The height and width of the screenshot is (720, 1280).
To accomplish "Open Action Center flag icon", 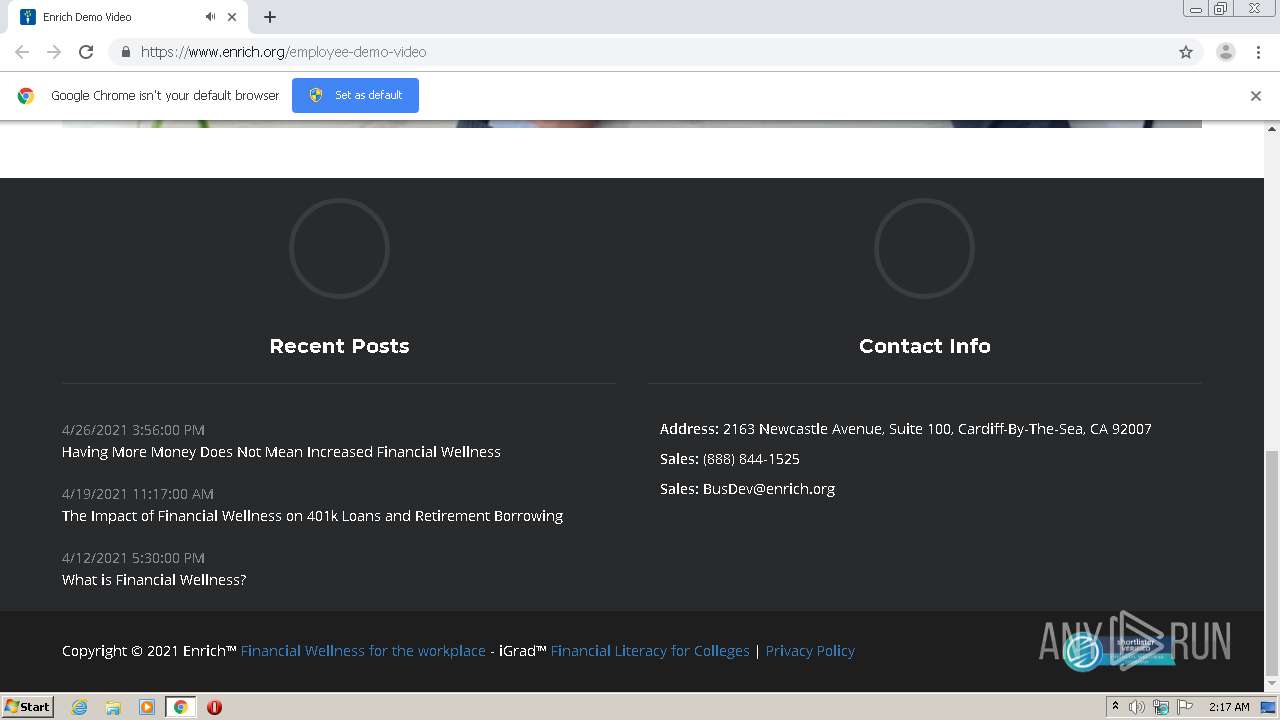I will (1185, 707).
